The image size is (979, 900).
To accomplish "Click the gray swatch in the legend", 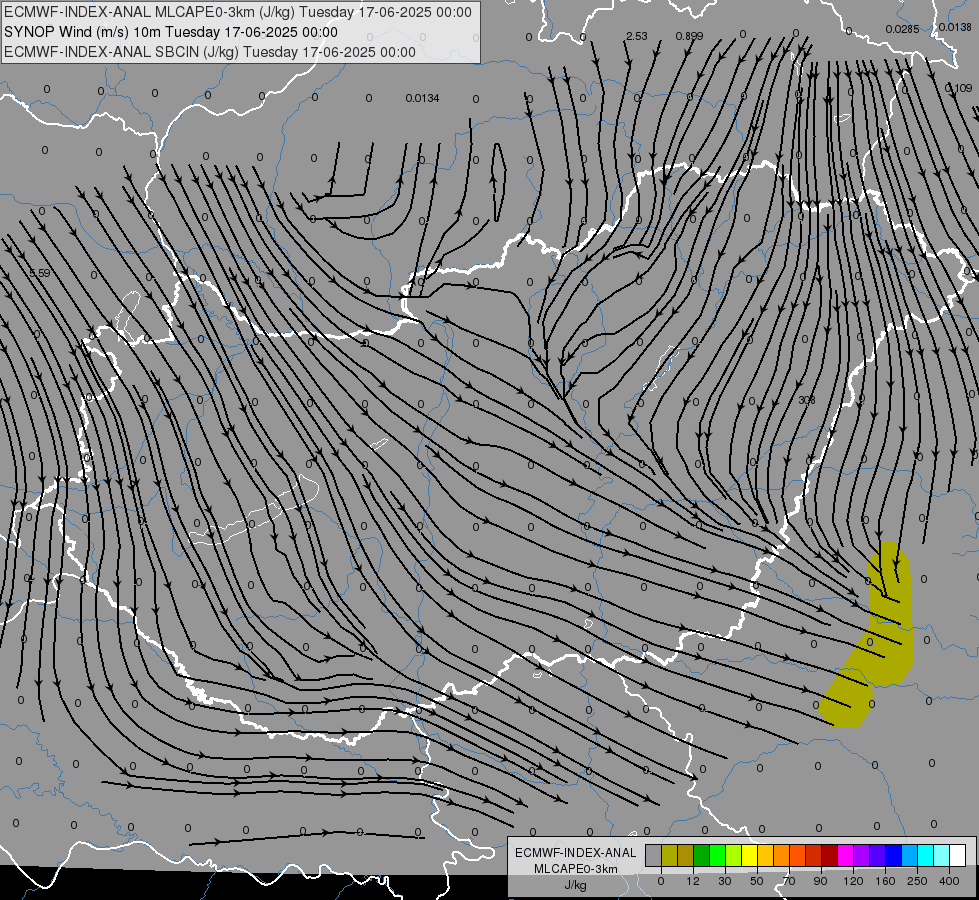I will coord(654,856).
